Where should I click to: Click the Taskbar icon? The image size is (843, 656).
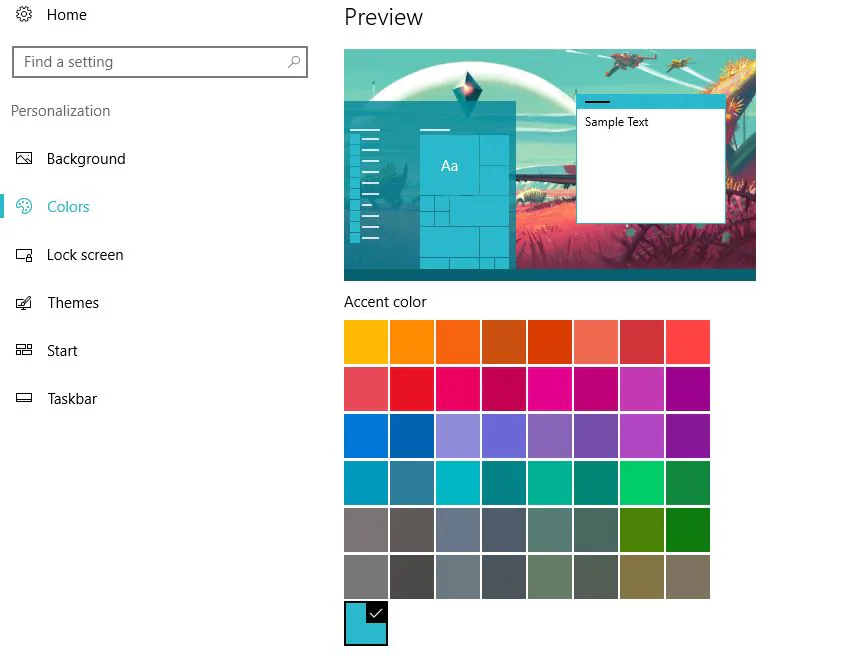click(x=24, y=398)
